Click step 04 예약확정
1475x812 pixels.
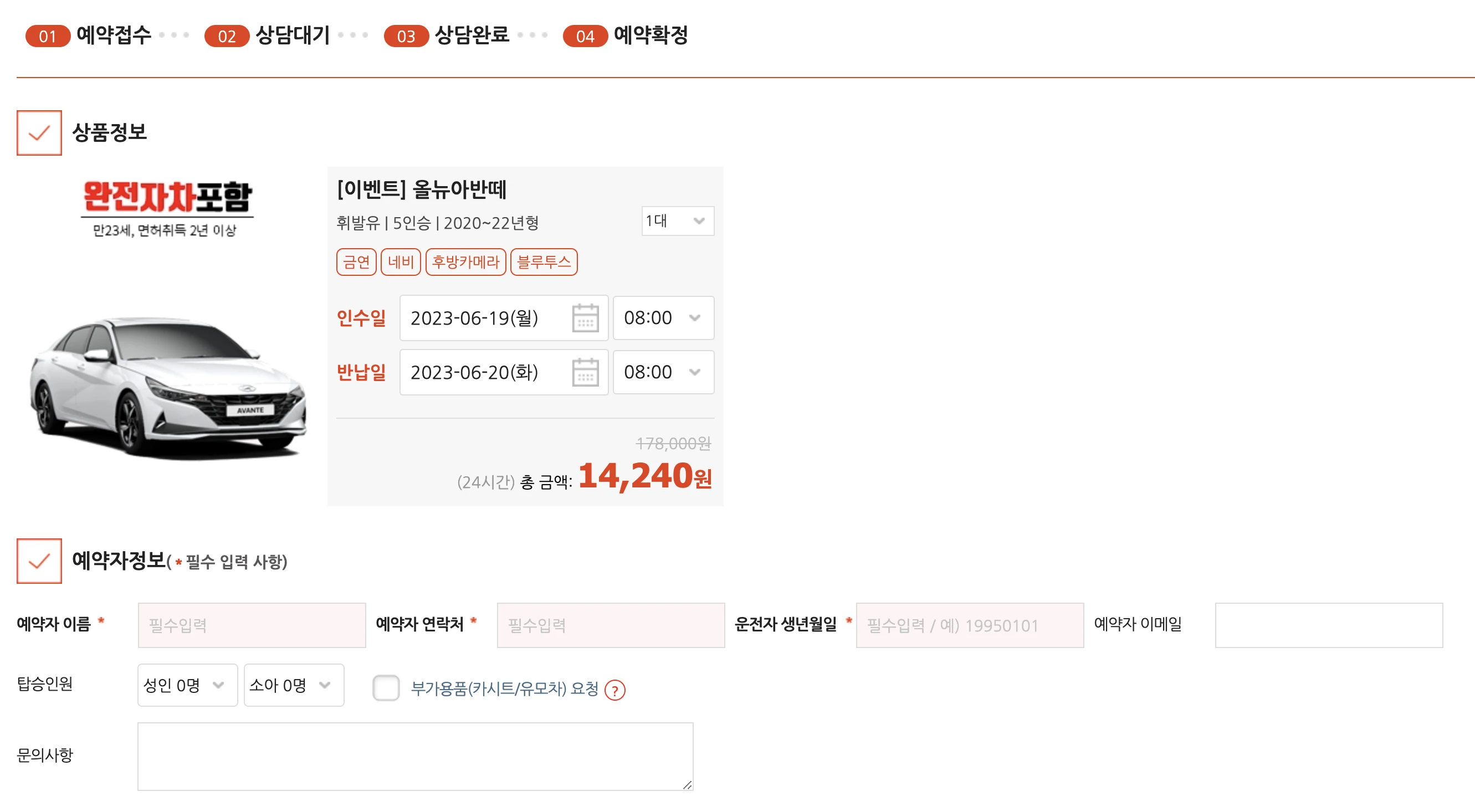[x=625, y=35]
